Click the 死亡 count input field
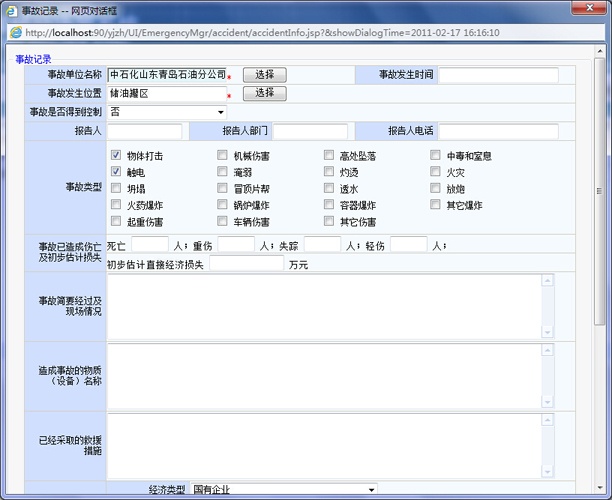Screen dimensions: 612x500 click(150, 245)
